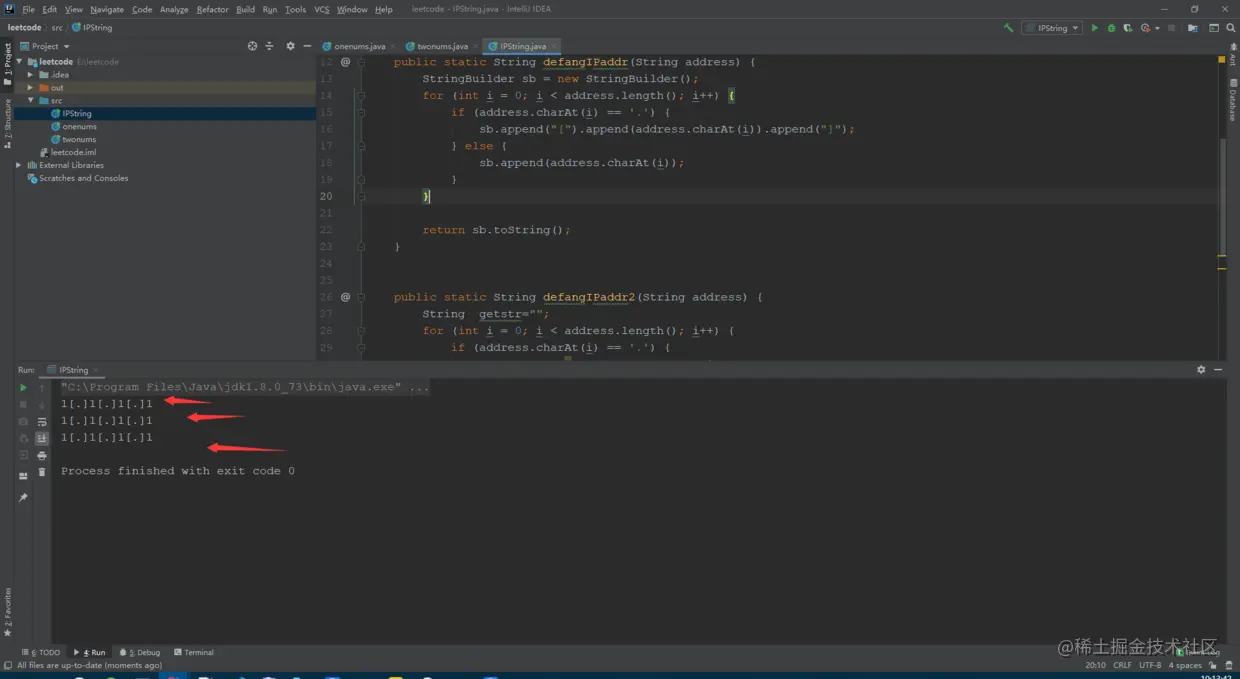Click the up-stack-trace arrow in Run panel
This screenshot has width=1240, height=679.
tap(42, 388)
